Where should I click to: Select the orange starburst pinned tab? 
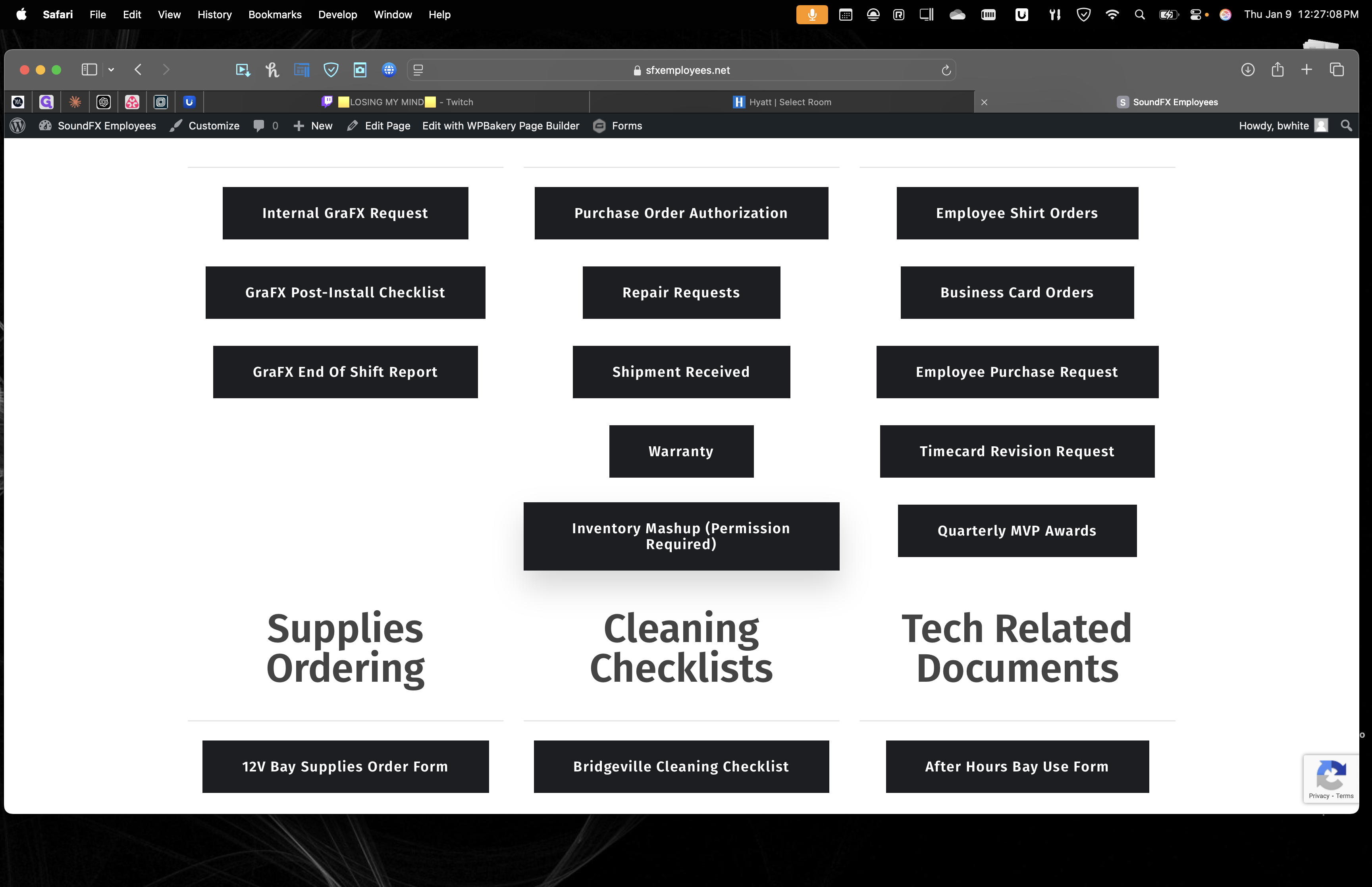[x=75, y=102]
